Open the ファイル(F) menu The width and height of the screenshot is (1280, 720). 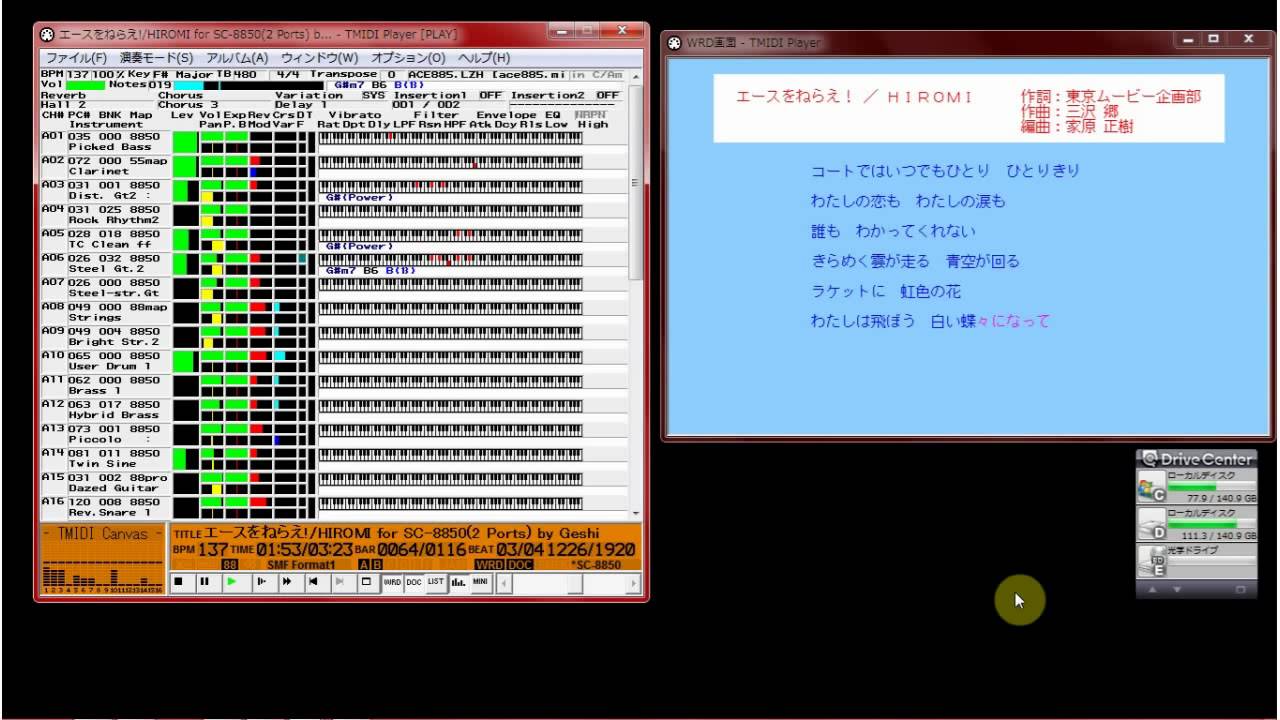76,58
